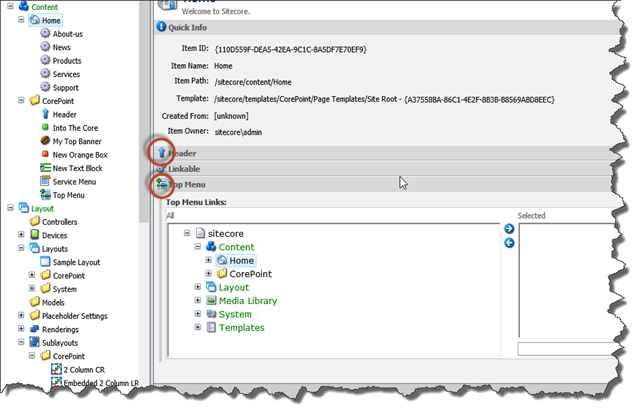Viewport: 640px width, 415px height.
Task: Click the Sublayouts icon in tree
Action: [35, 342]
